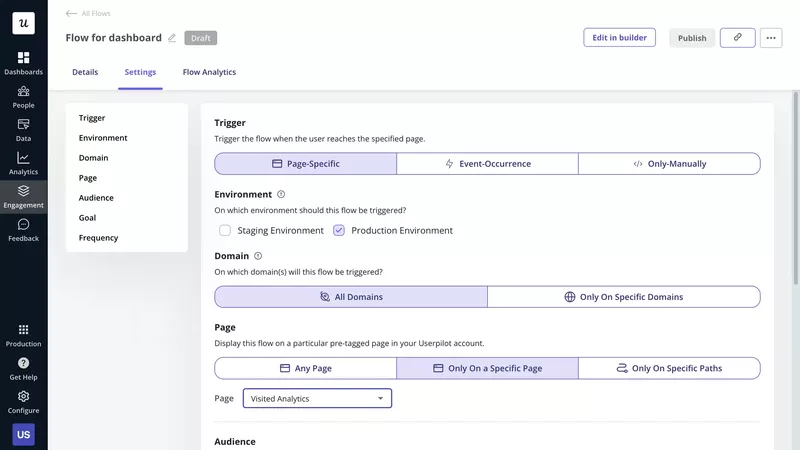Click the pencil icon to rename flow
Screen dimensions: 800x450
[172, 38]
